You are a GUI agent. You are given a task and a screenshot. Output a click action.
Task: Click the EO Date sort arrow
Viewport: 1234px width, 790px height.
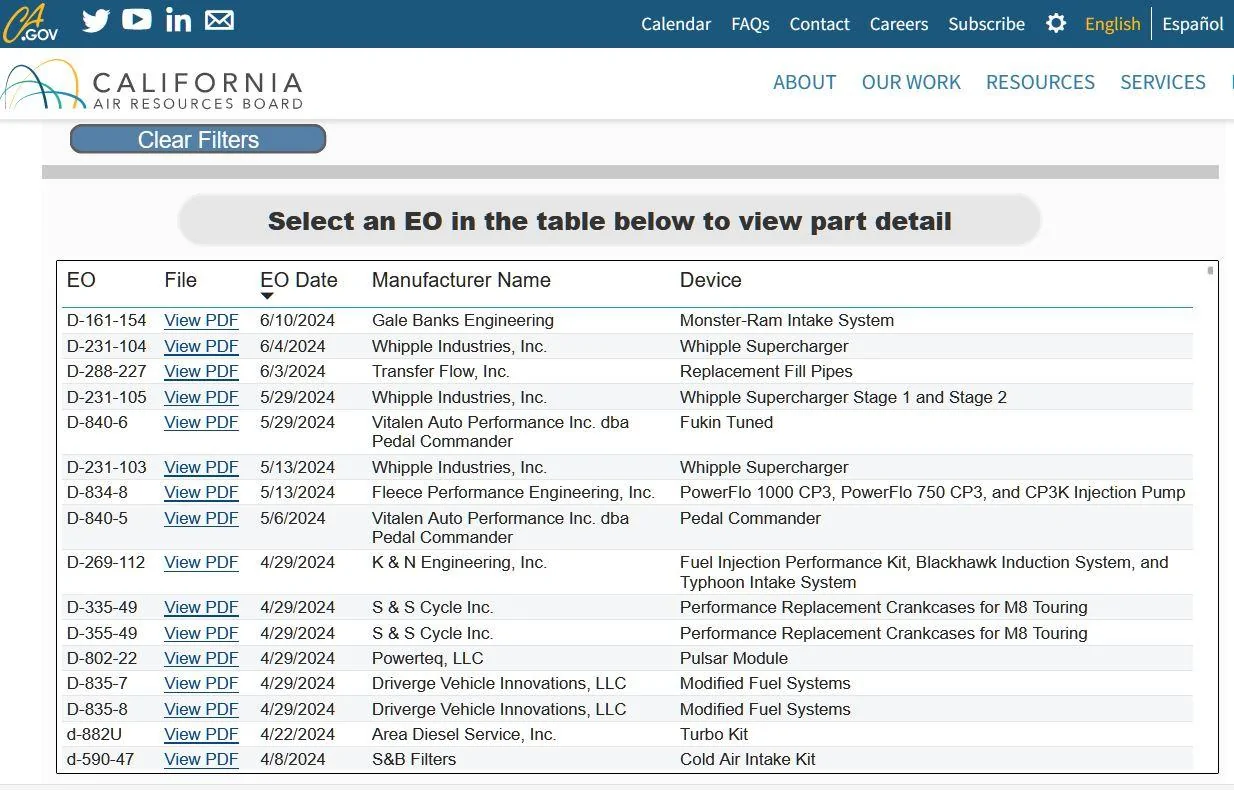coord(267,296)
